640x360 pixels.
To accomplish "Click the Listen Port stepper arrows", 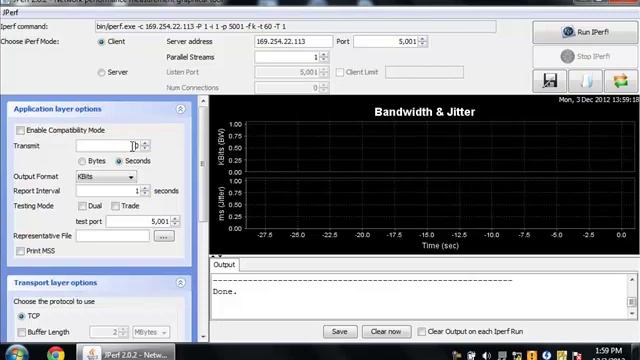I will pos(324,72).
